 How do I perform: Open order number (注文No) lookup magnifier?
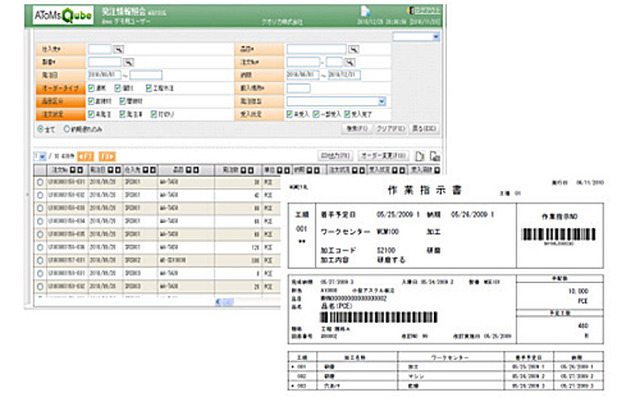[x=349, y=62]
